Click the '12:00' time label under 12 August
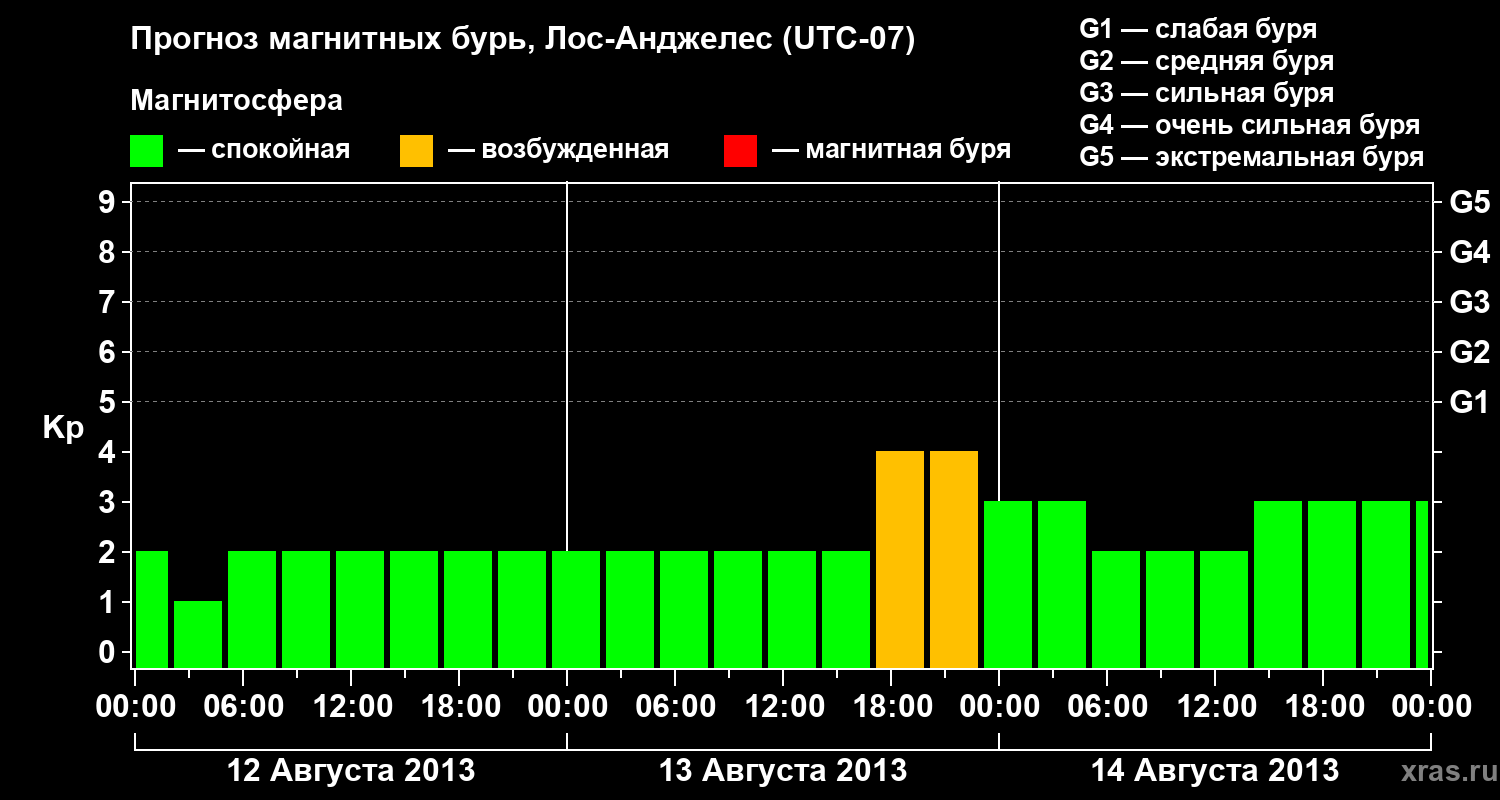Image resolution: width=1500 pixels, height=800 pixels. [x=352, y=707]
